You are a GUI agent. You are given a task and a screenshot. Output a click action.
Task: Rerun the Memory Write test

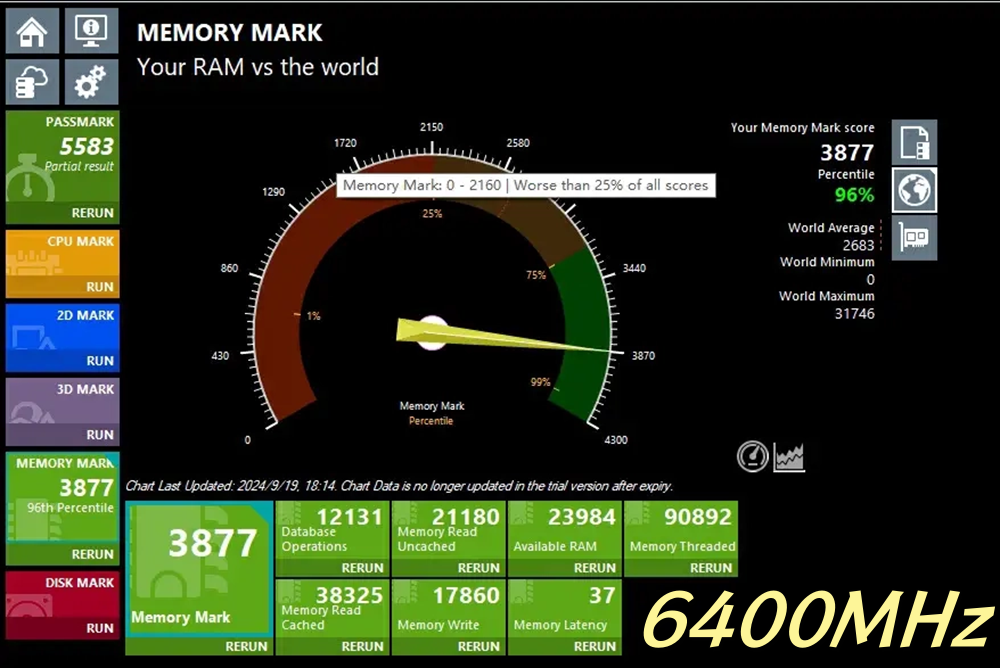(x=478, y=646)
